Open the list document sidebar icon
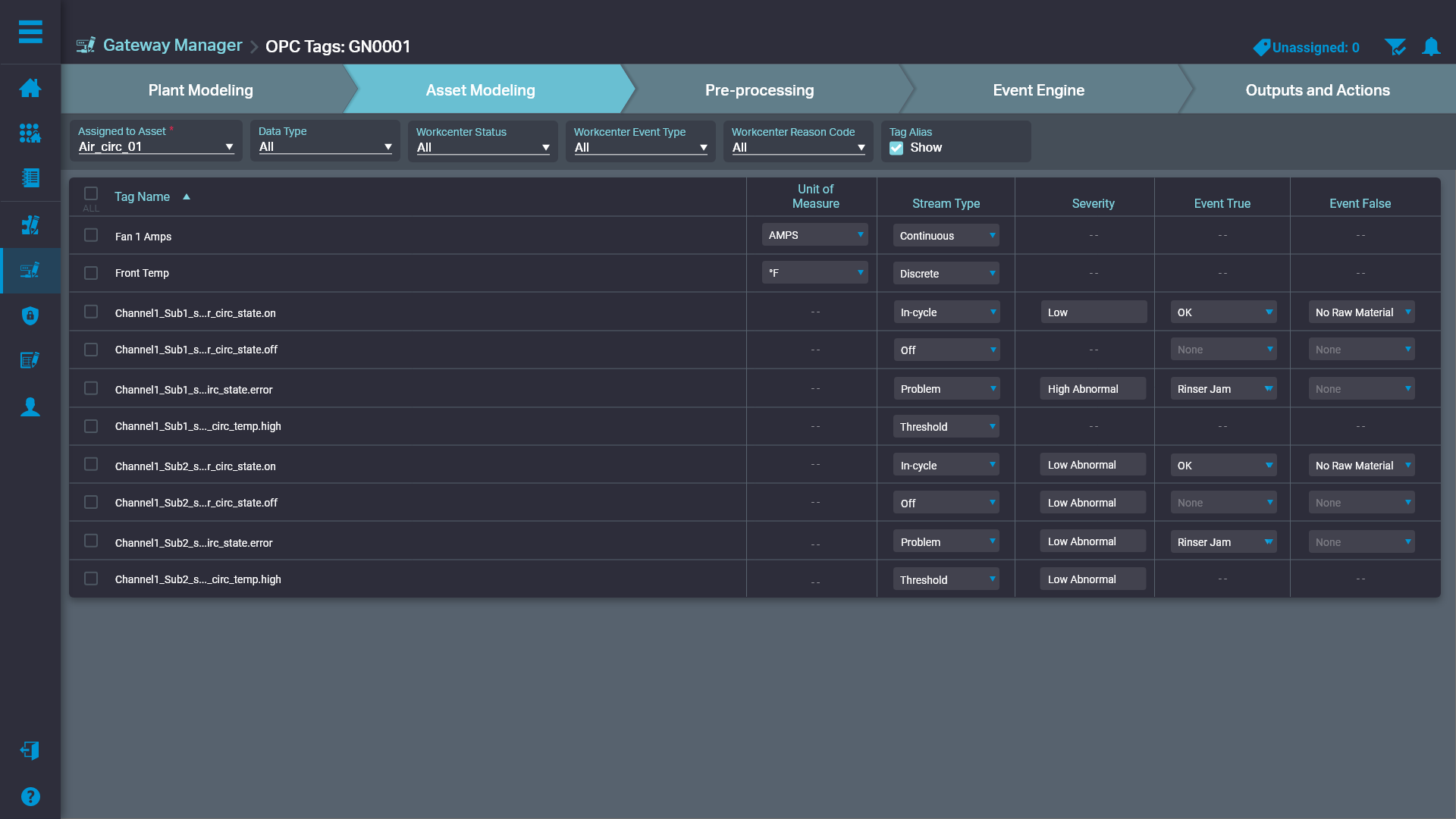Viewport: 1456px width, 819px height. click(30, 178)
